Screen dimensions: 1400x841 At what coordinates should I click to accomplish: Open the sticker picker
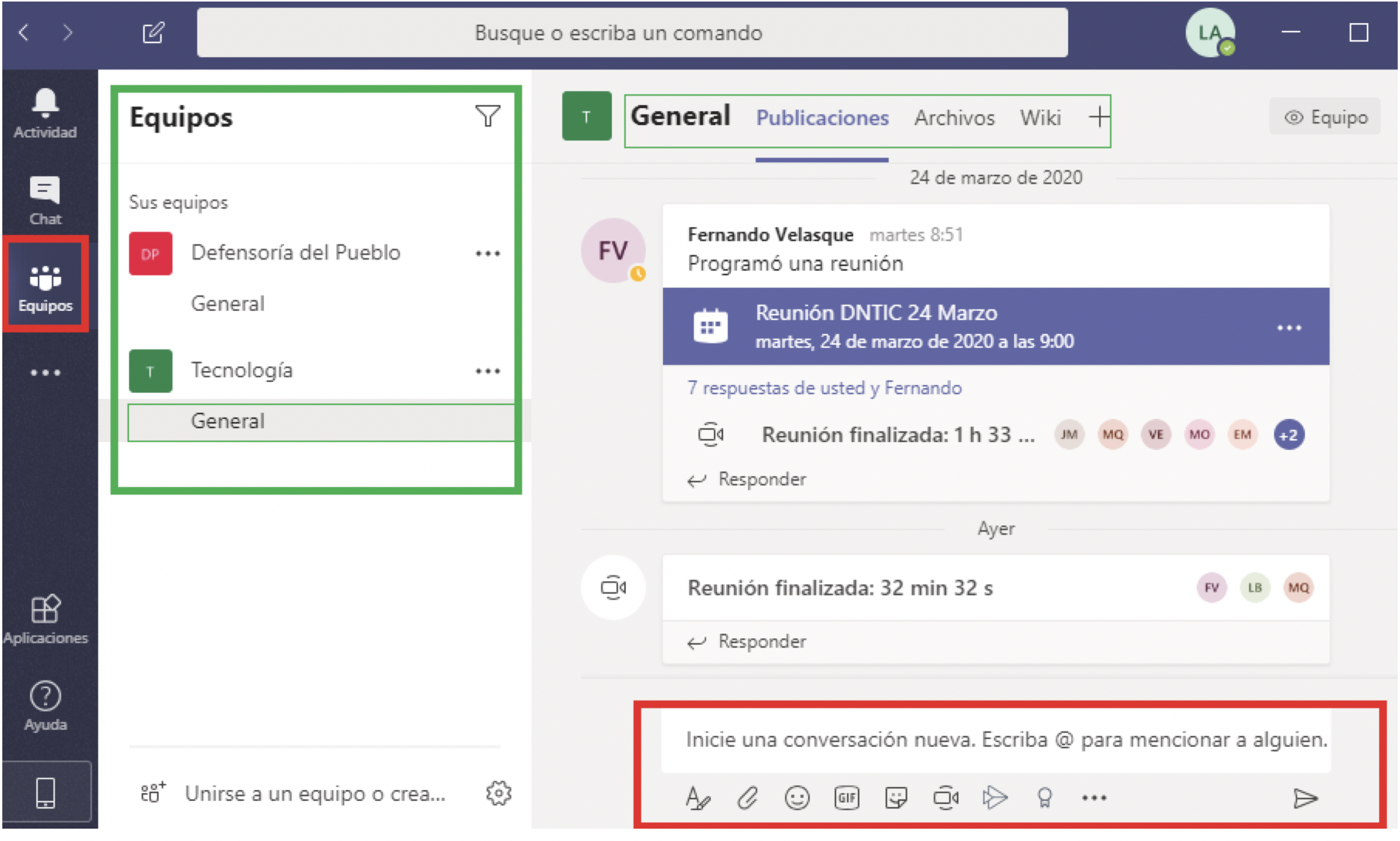(896, 798)
